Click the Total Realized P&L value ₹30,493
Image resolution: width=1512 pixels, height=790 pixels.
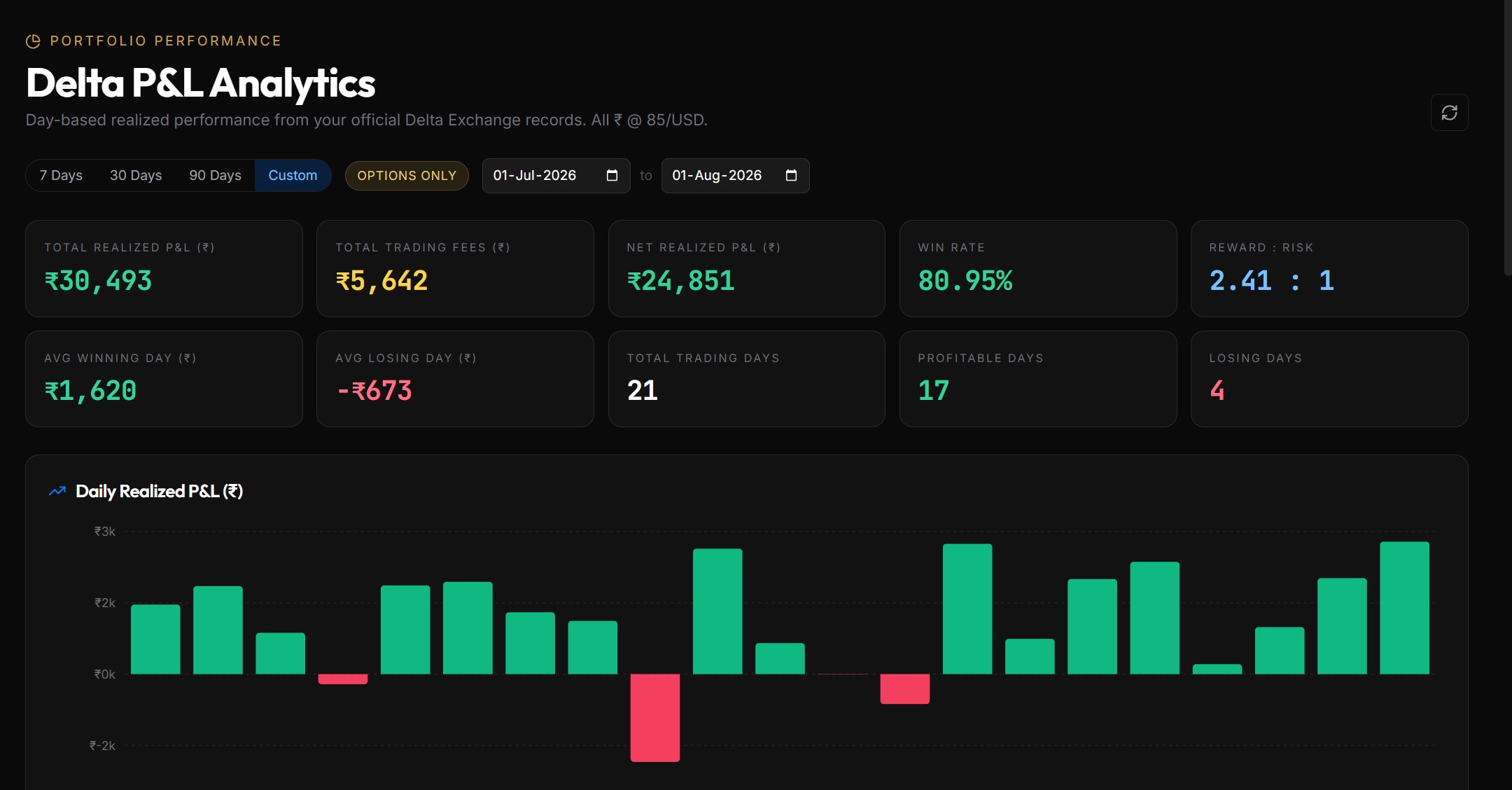pyautogui.click(x=98, y=281)
